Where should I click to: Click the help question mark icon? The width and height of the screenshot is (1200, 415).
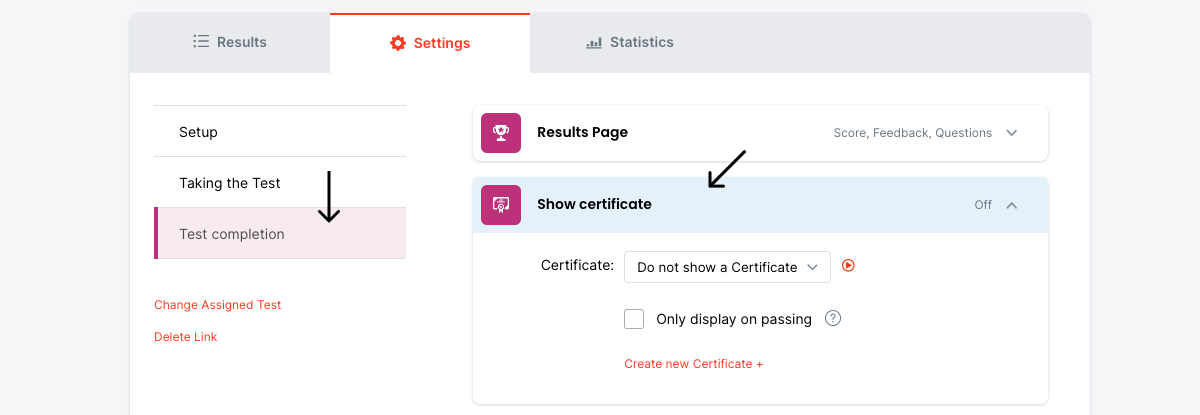tap(833, 319)
